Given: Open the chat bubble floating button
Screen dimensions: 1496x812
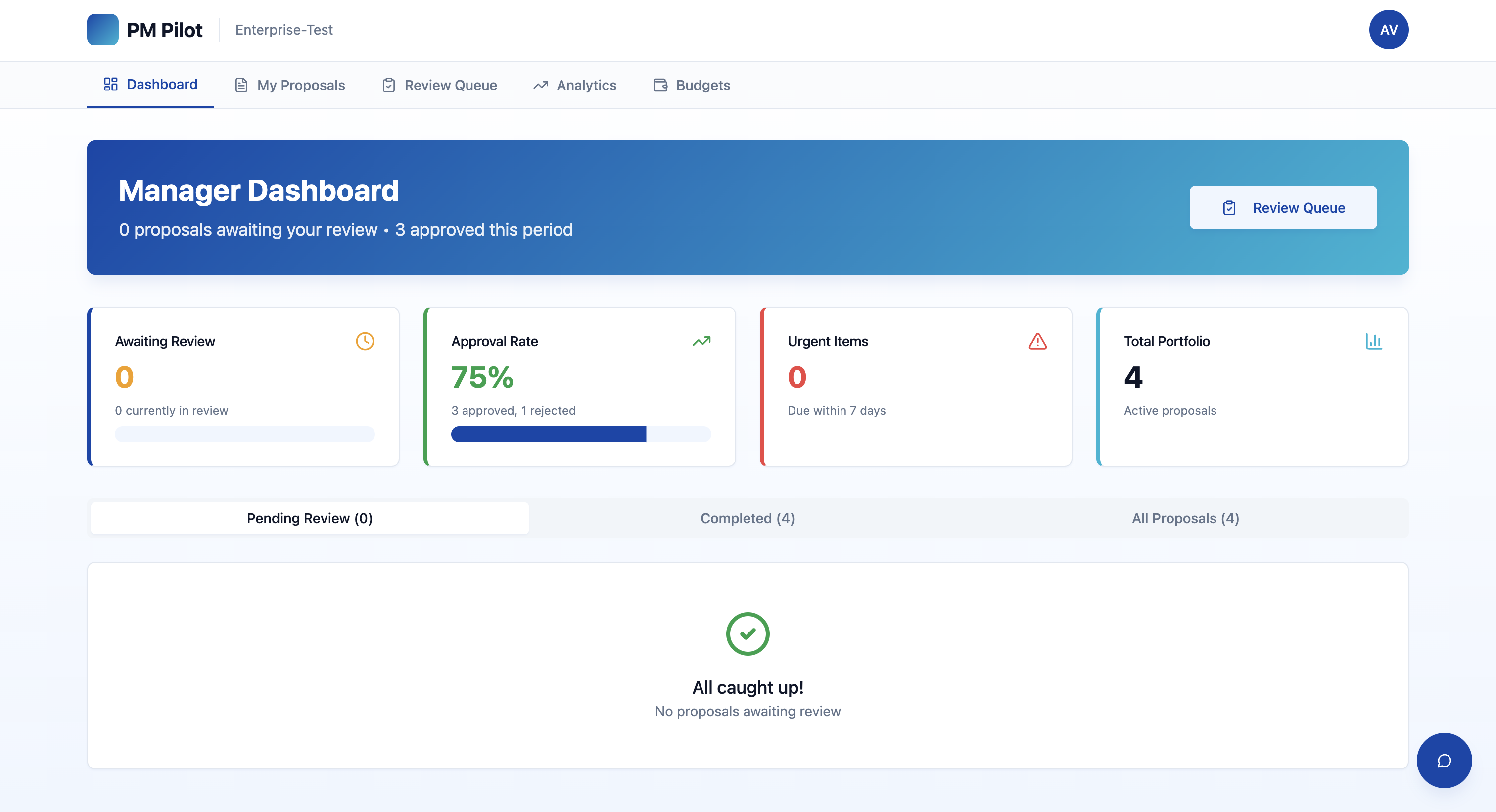Looking at the screenshot, I should coord(1444,761).
